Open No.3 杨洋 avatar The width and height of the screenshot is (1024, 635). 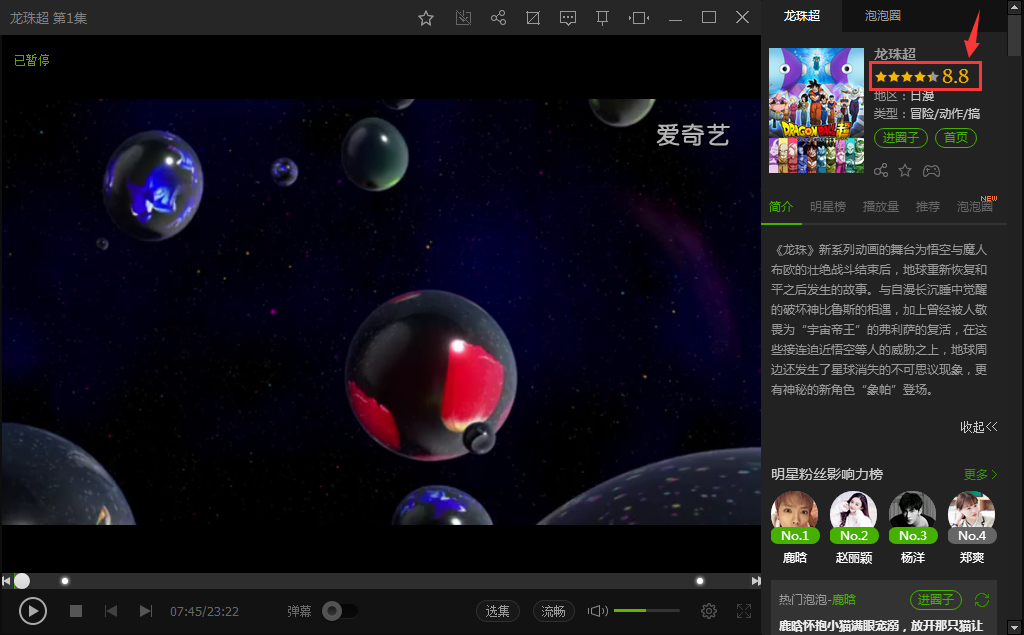coord(912,517)
